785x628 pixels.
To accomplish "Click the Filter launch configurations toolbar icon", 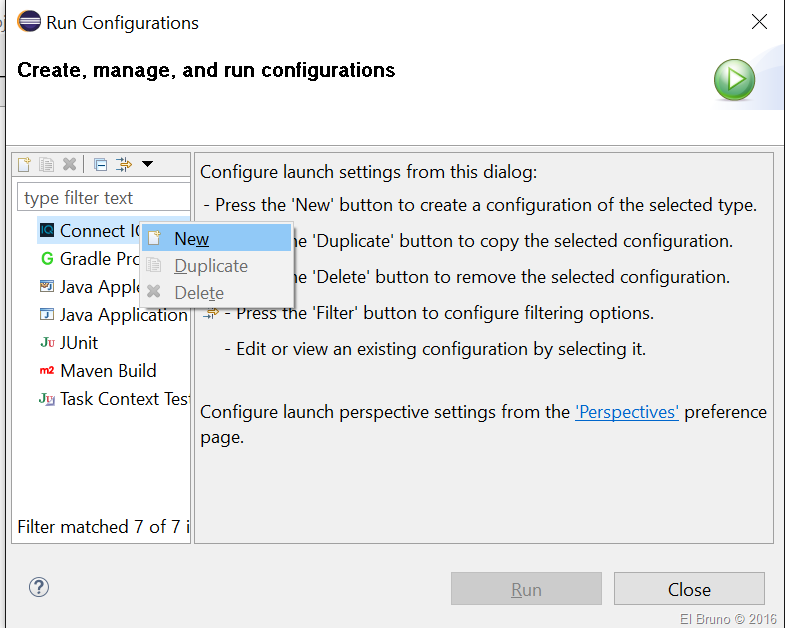I will [x=124, y=165].
